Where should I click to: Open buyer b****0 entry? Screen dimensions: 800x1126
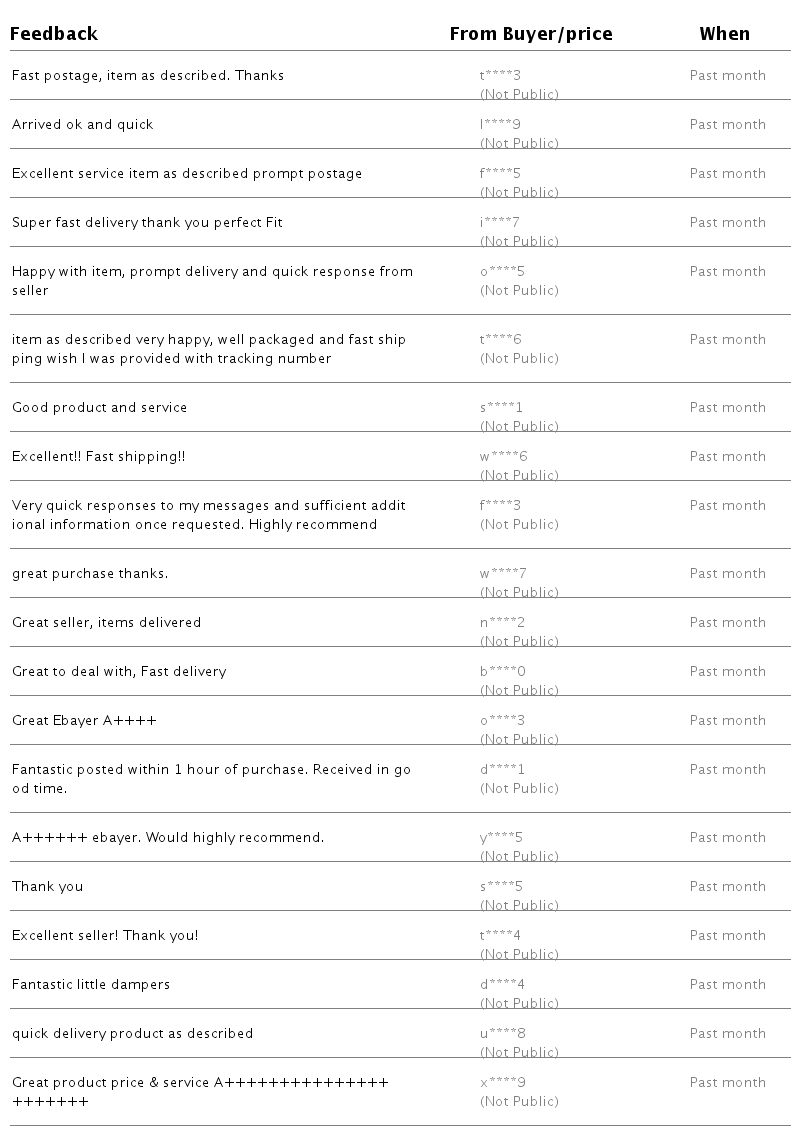tap(502, 672)
